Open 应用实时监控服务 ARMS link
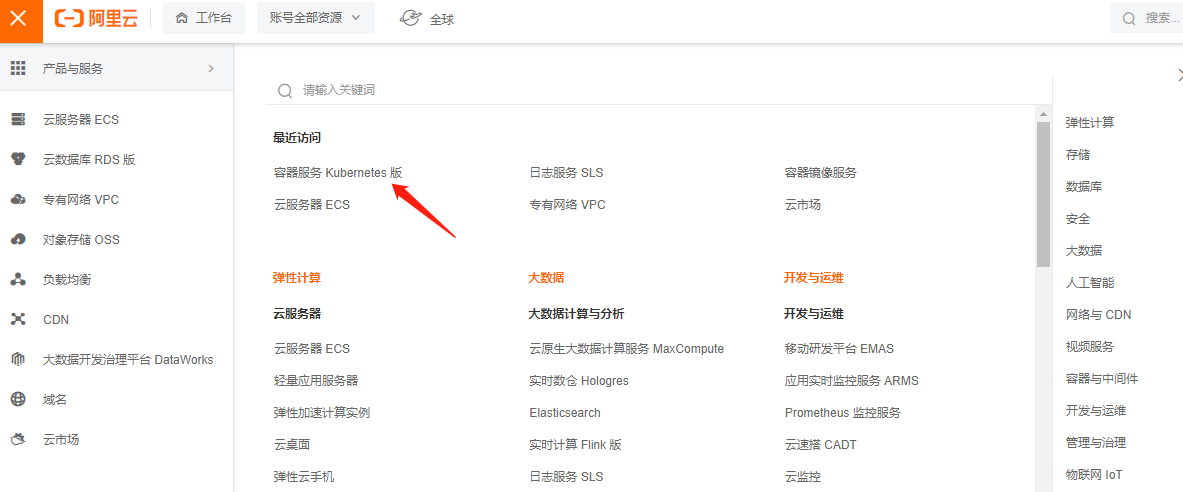This screenshot has width=1183, height=492. pyautogui.click(x=852, y=380)
